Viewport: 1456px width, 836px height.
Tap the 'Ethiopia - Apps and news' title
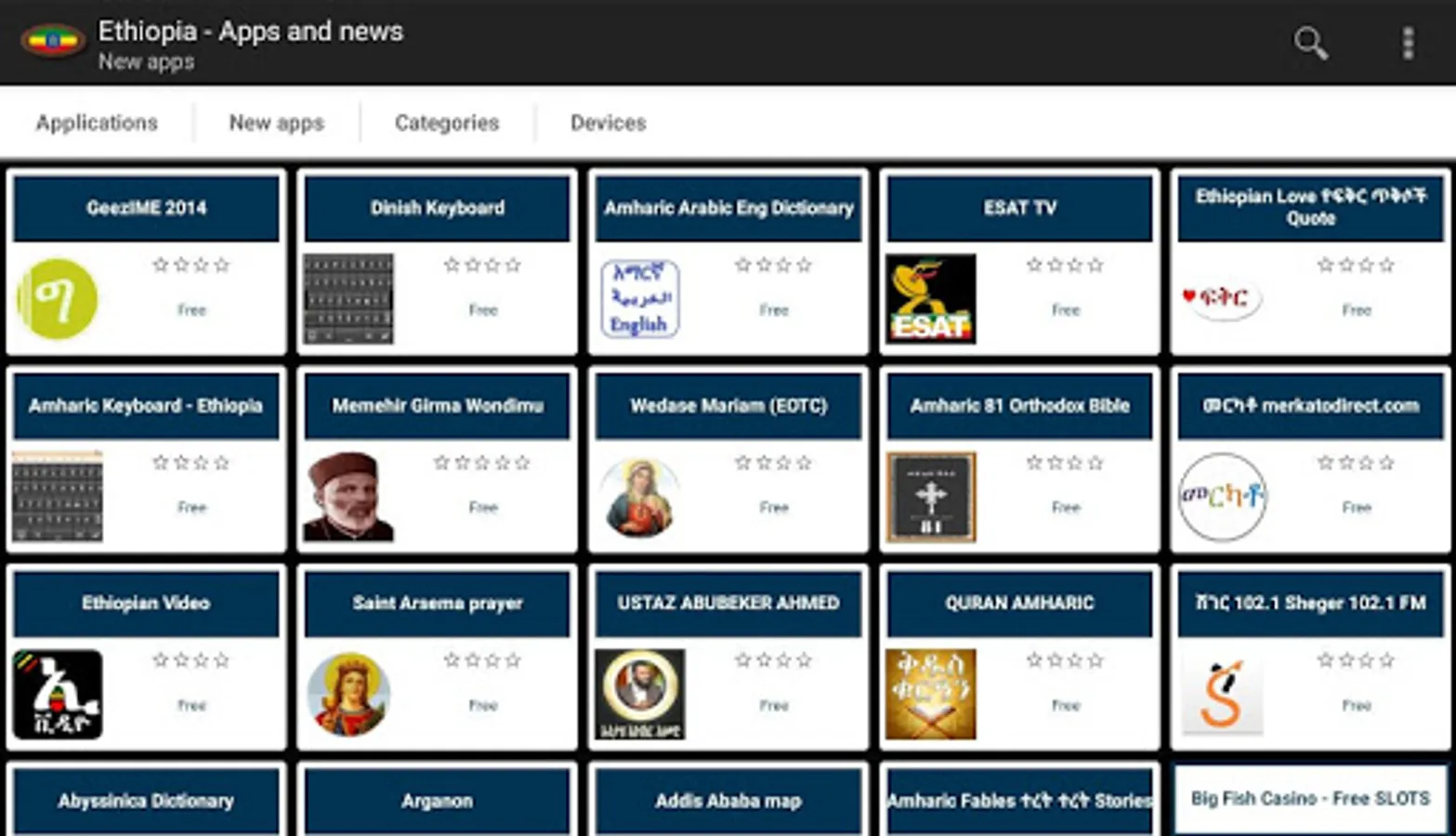pyautogui.click(x=251, y=32)
